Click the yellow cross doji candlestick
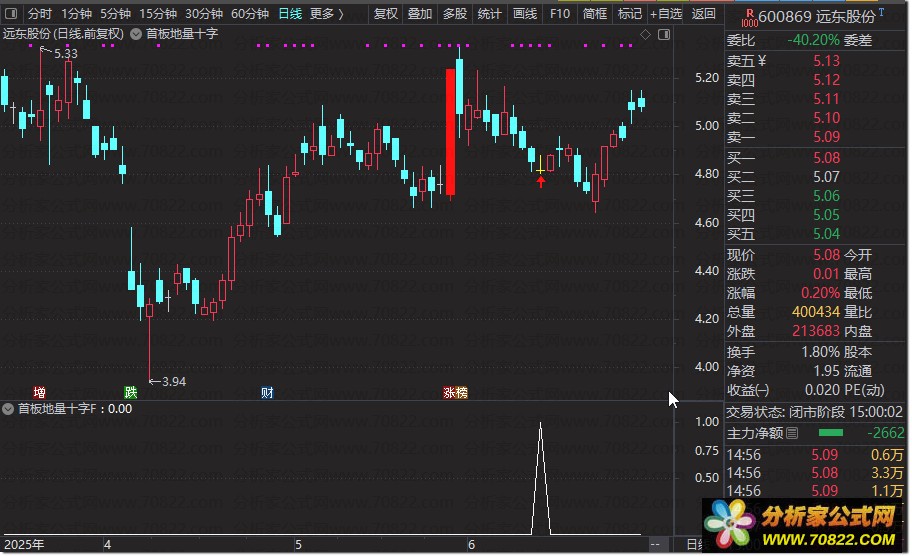Screen dimensions: 912x556 (x=540, y=165)
